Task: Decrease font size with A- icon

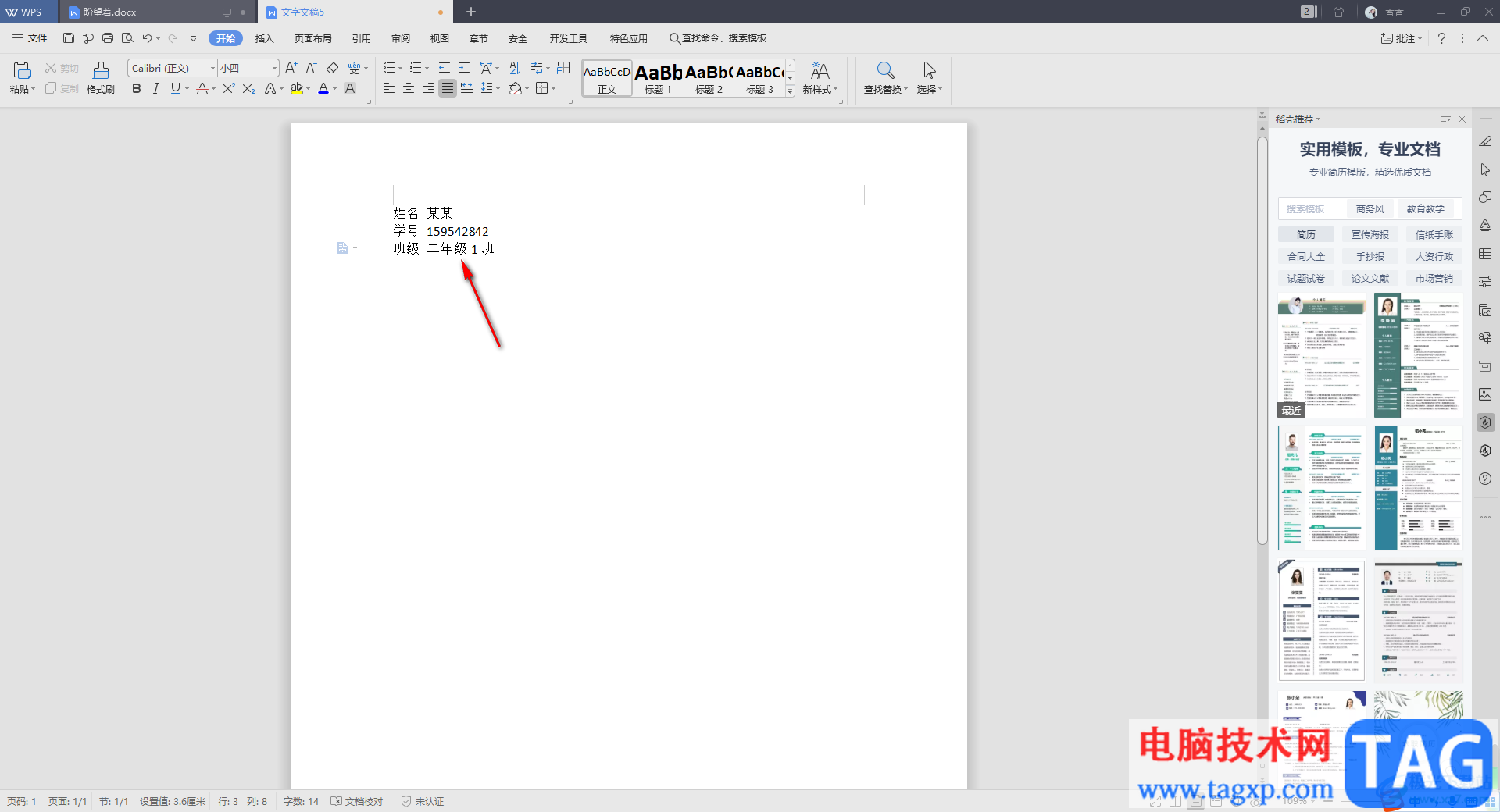Action: pos(311,68)
